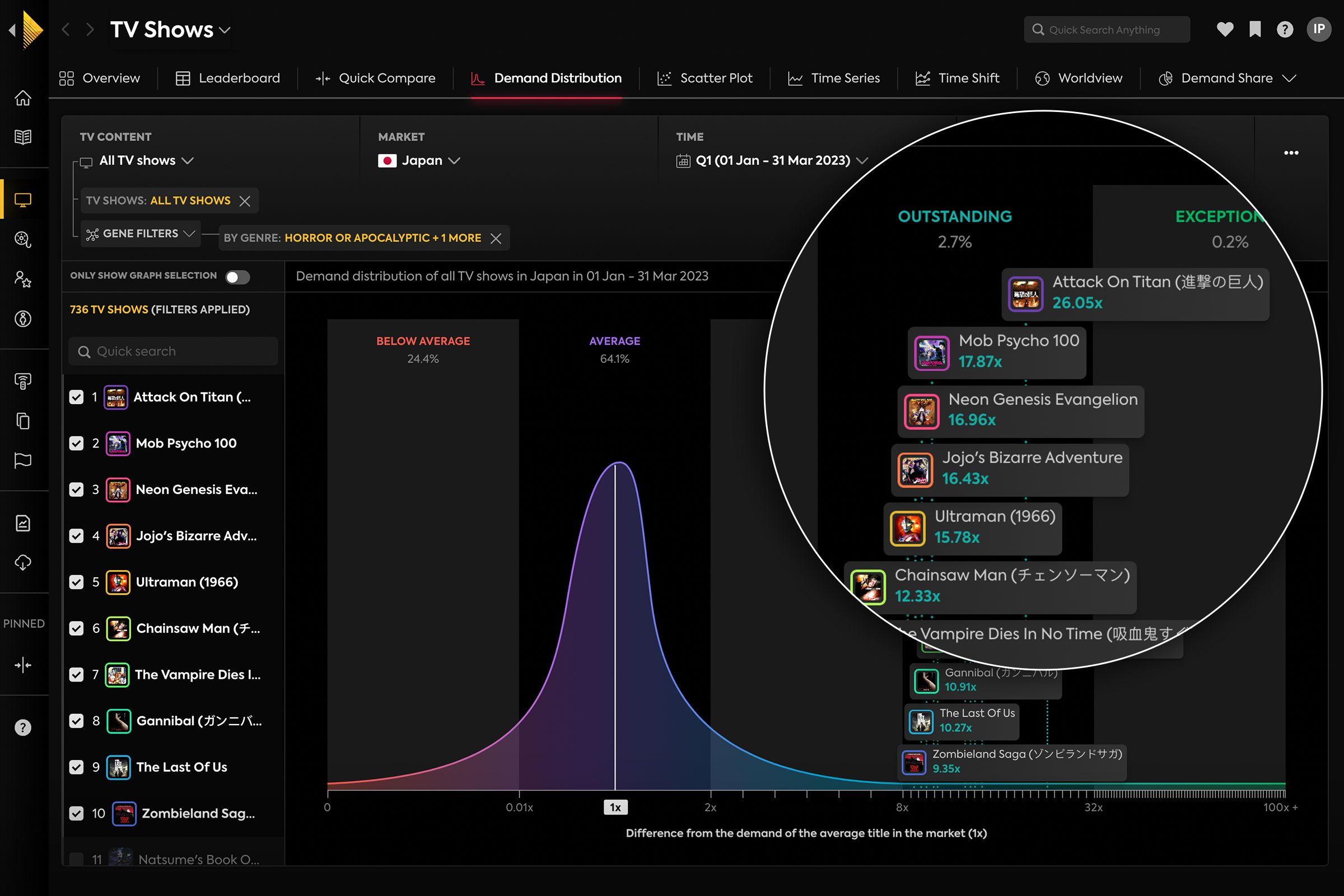The image size is (1344, 896).
Task: Click the flag sidebar icon
Action: coord(23,460)
